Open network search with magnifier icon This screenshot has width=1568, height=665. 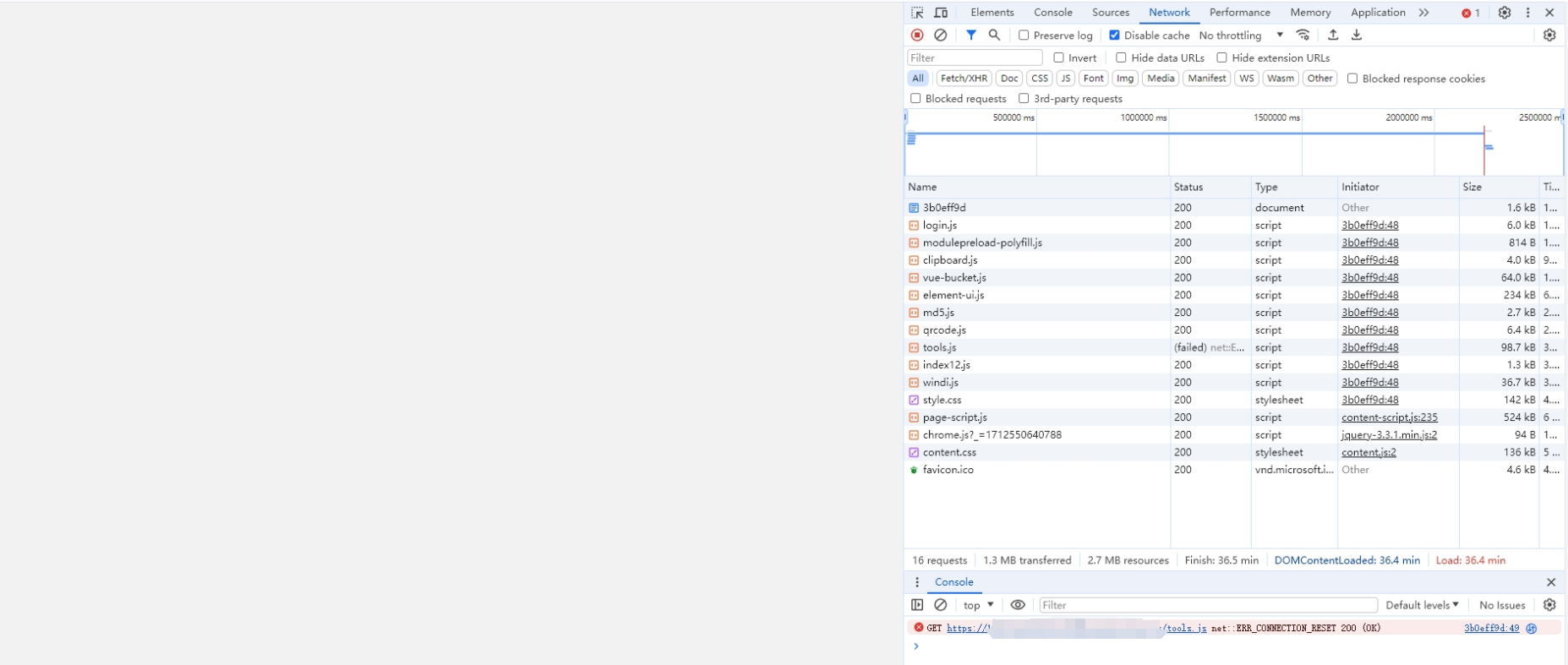[x=995, y=35]
